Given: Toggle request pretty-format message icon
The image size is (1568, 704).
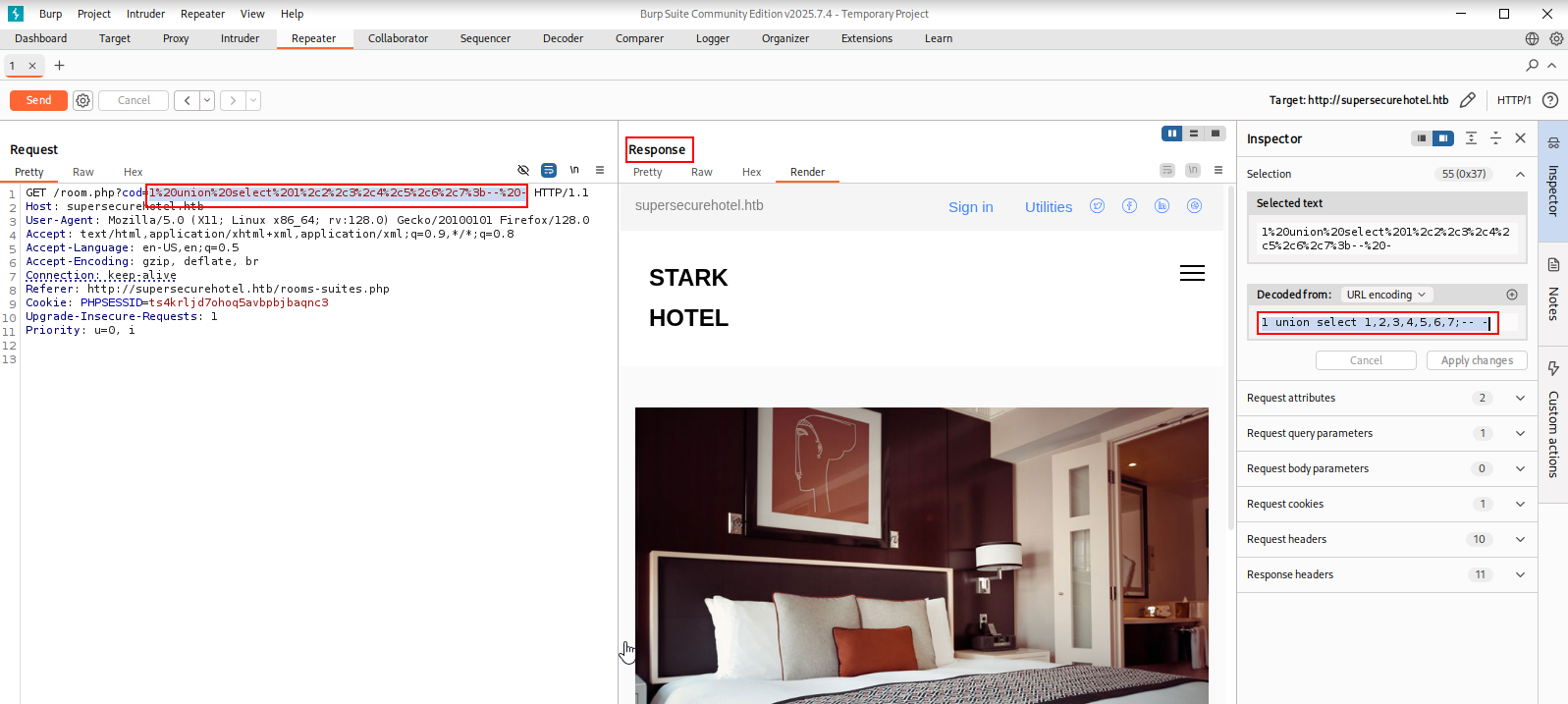Looking at the screenshot, I should tap(549, 171).
